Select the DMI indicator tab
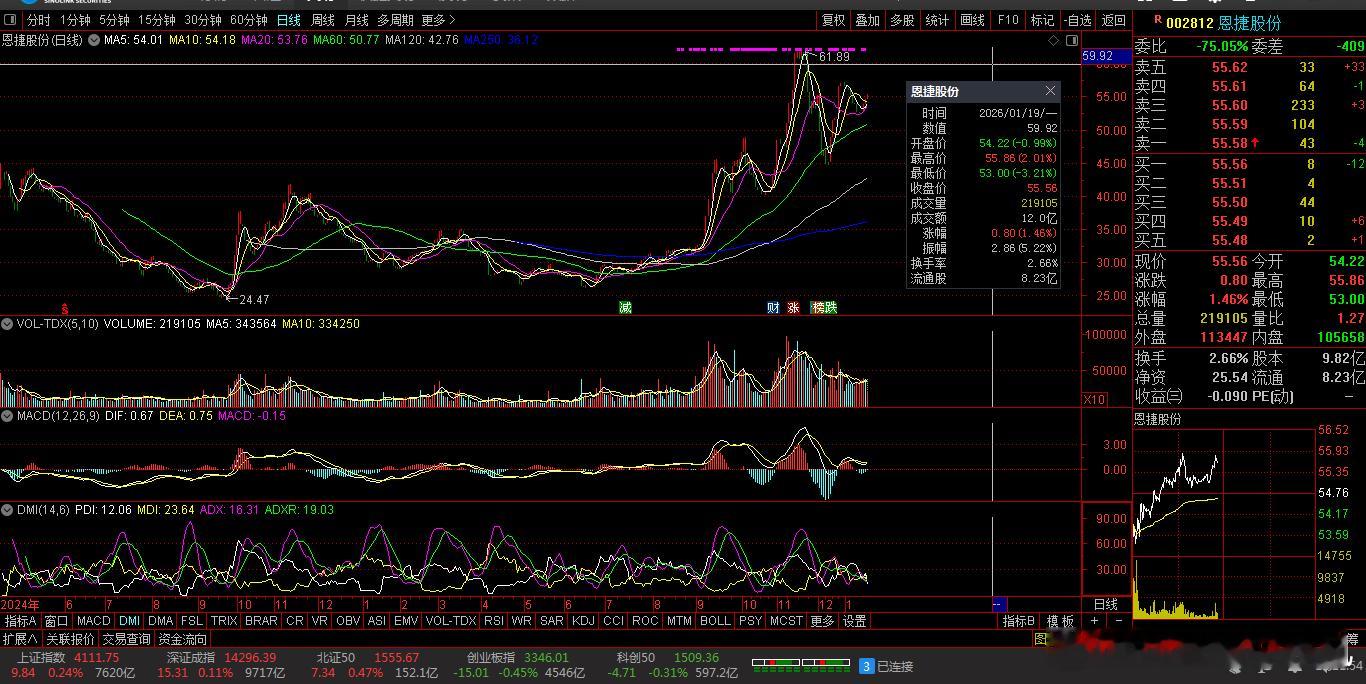1366x684 pixels. tap(130, 621)
